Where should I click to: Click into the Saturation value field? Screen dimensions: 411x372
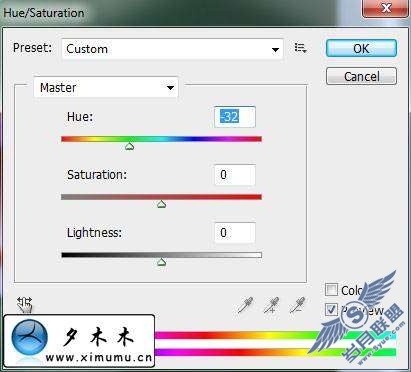pyautogui.click(x=235, y=175)
